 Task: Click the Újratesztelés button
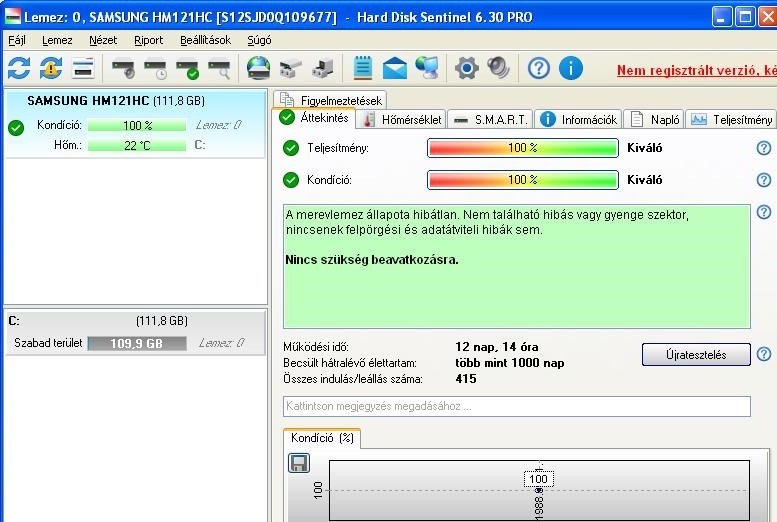696,354
